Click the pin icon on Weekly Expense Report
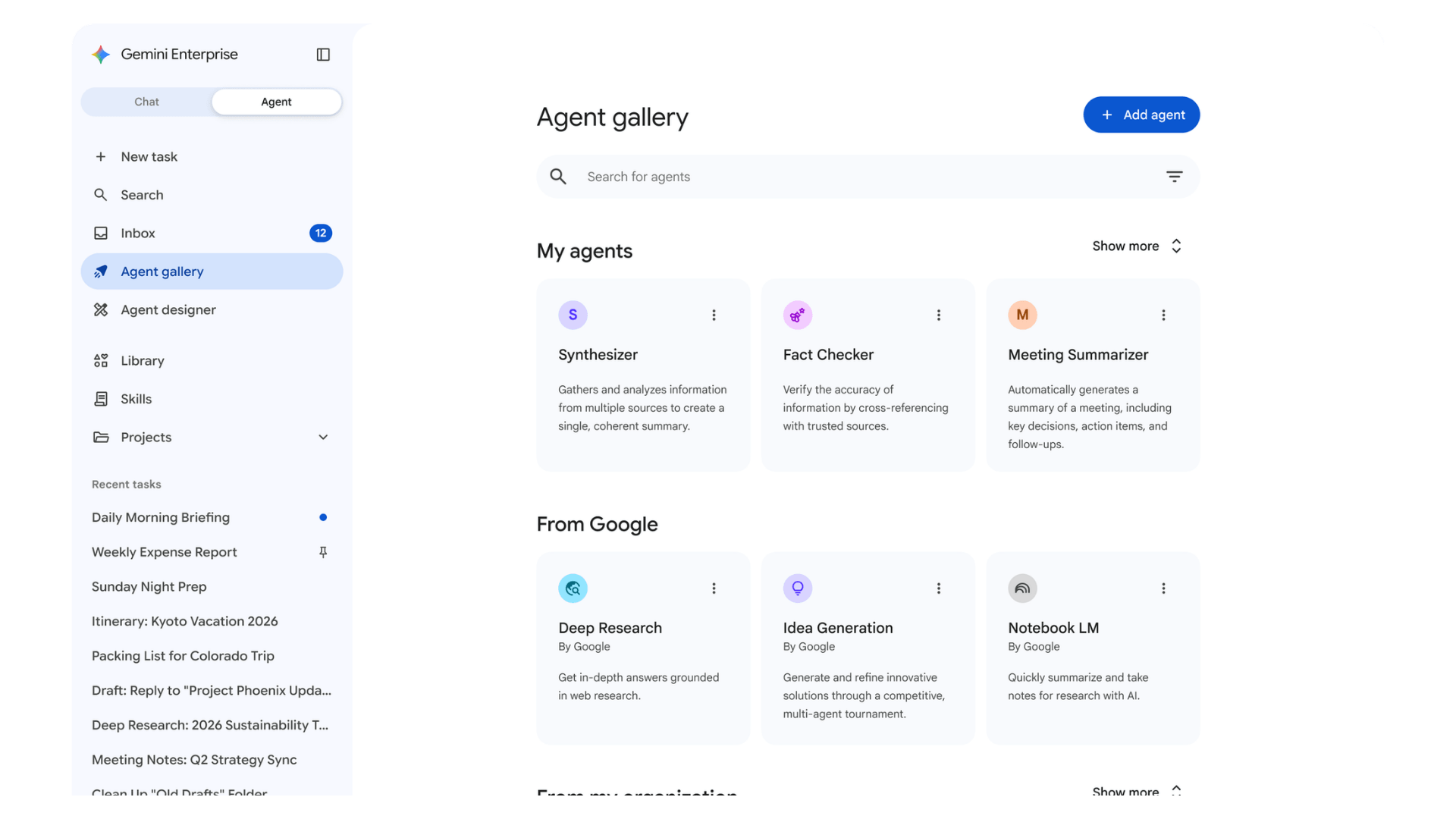Image resolution: width=1456 pixels, height=819 pixels. pyautogui.click(x=323, y=552)
